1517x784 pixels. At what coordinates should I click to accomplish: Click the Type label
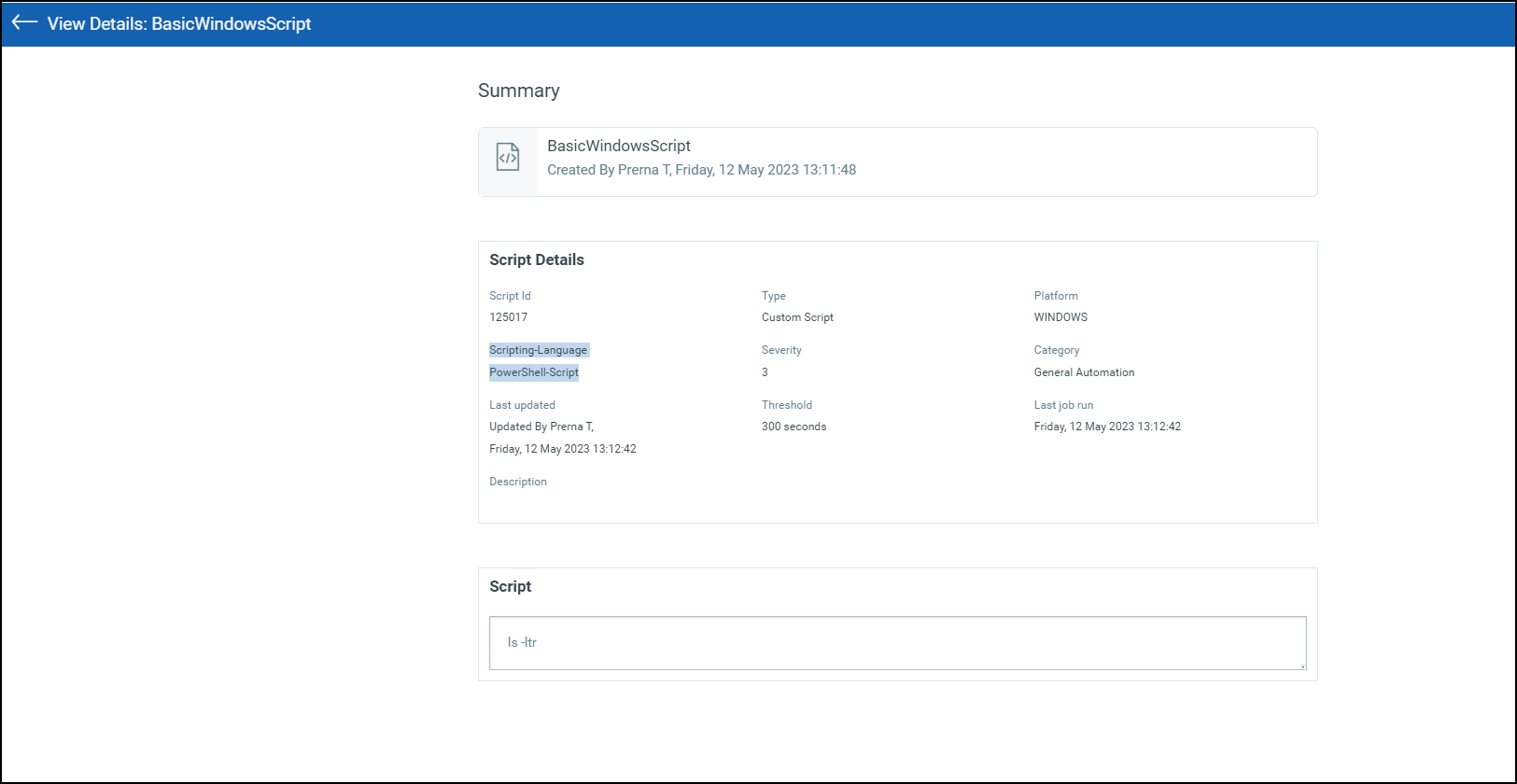click(774, 296)
